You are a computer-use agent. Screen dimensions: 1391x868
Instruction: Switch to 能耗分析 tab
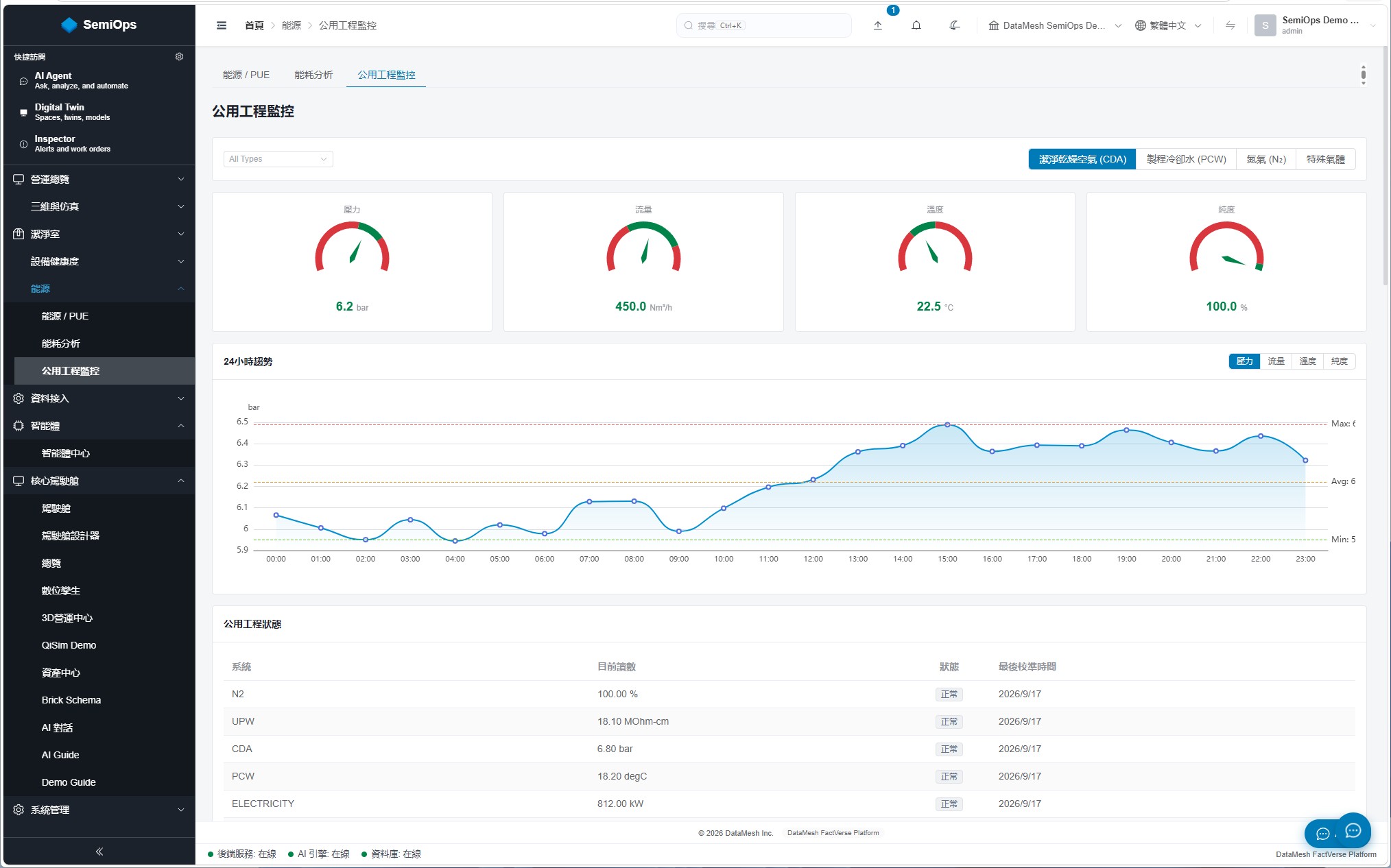[313, 75]
